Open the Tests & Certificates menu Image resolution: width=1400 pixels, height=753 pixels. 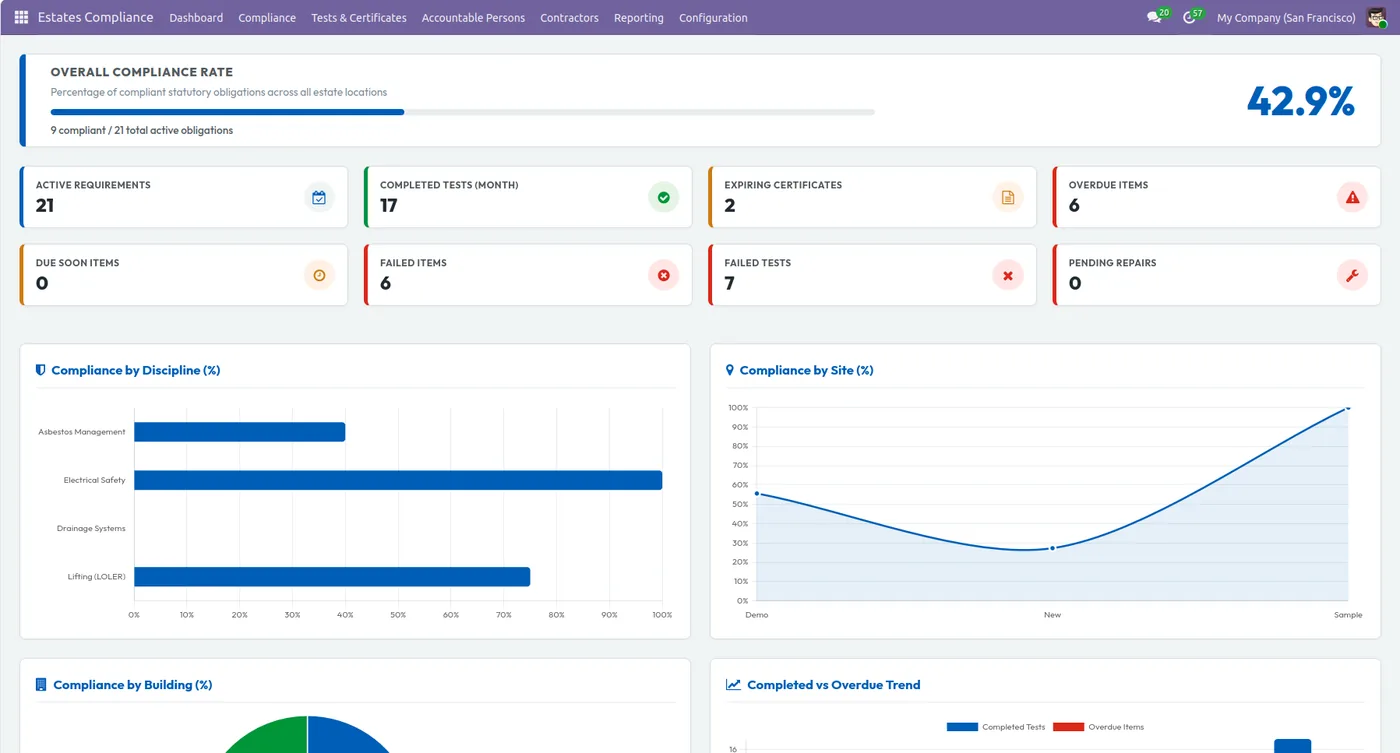359,18
